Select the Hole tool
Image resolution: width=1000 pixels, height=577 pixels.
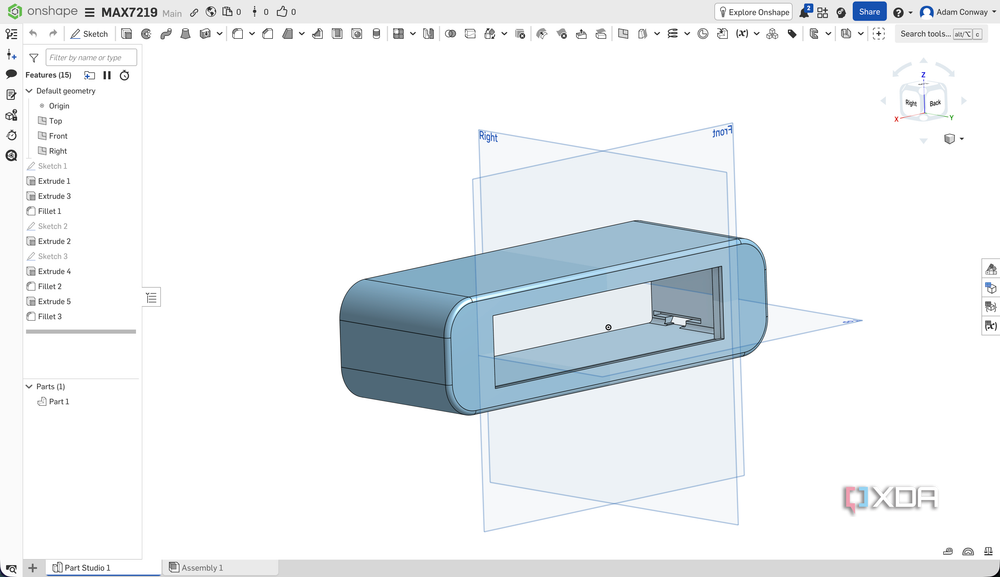357,34
